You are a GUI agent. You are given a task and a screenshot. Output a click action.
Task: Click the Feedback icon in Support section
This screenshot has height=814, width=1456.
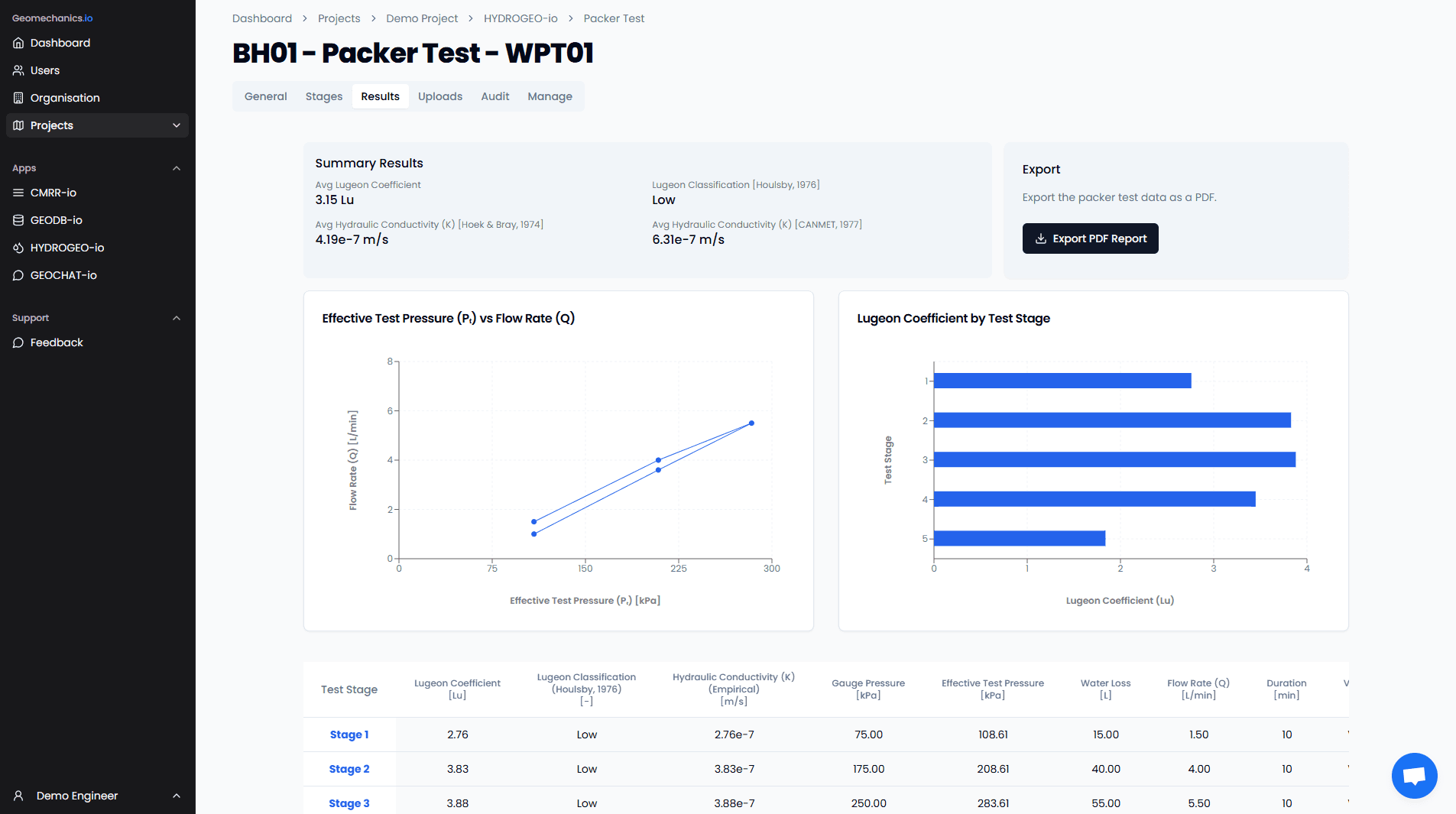click(x=18, y=342)
